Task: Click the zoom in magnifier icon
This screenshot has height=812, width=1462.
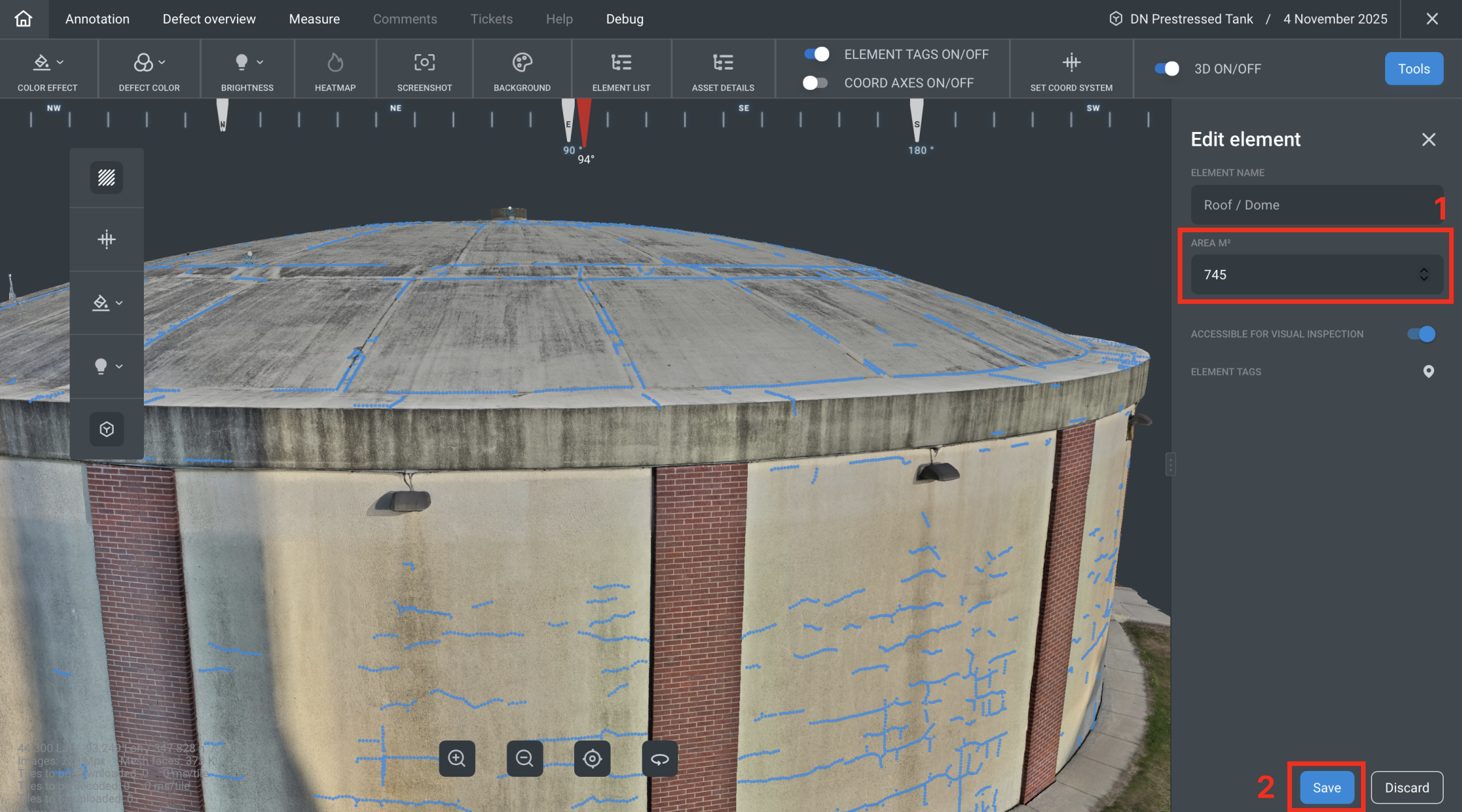Action: pos(457,758)
